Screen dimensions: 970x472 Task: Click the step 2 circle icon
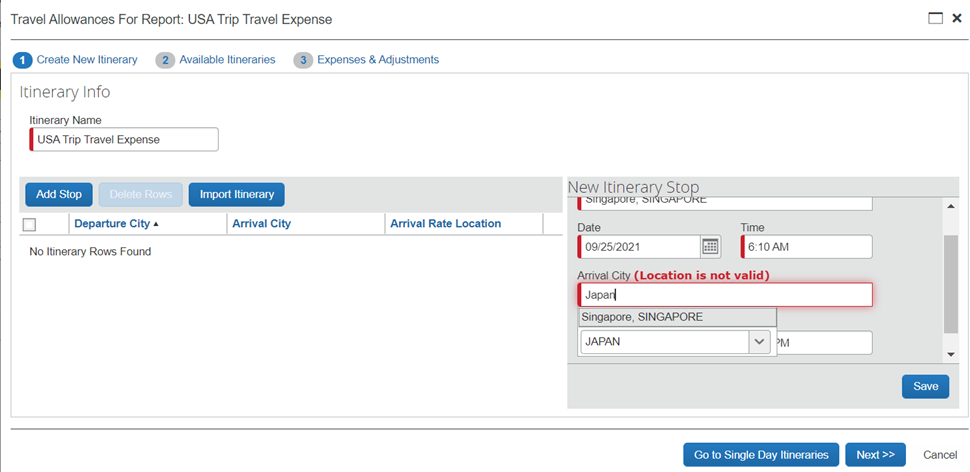[165, 60]
